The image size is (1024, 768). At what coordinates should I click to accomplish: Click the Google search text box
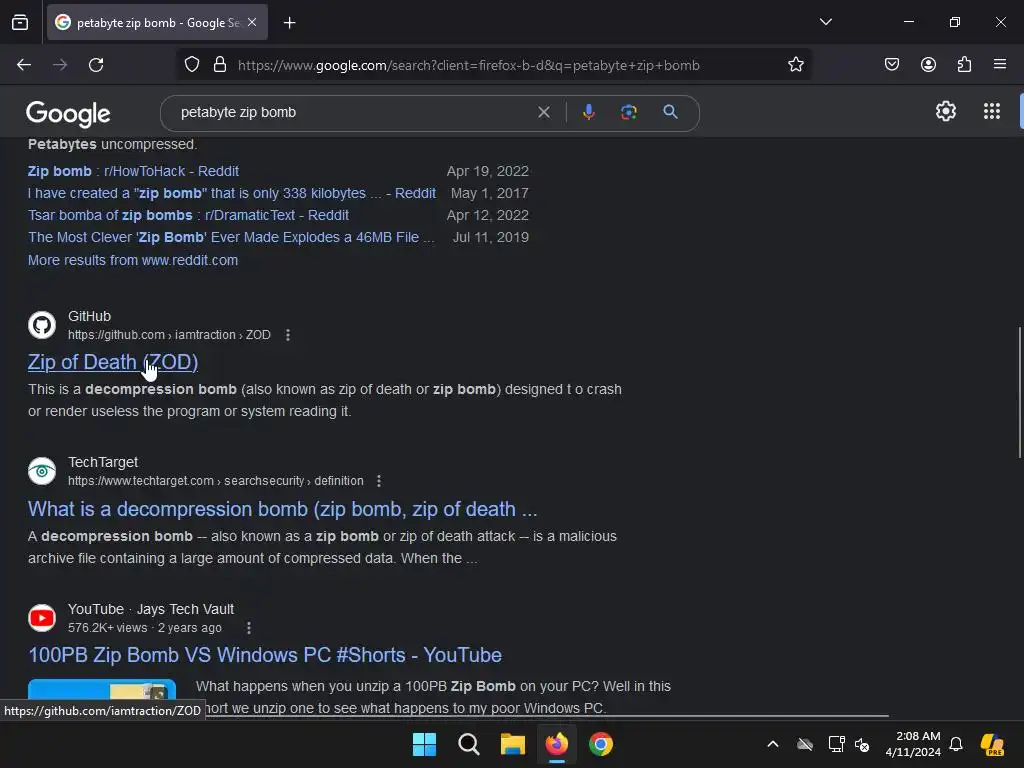(x=353, y=112)
